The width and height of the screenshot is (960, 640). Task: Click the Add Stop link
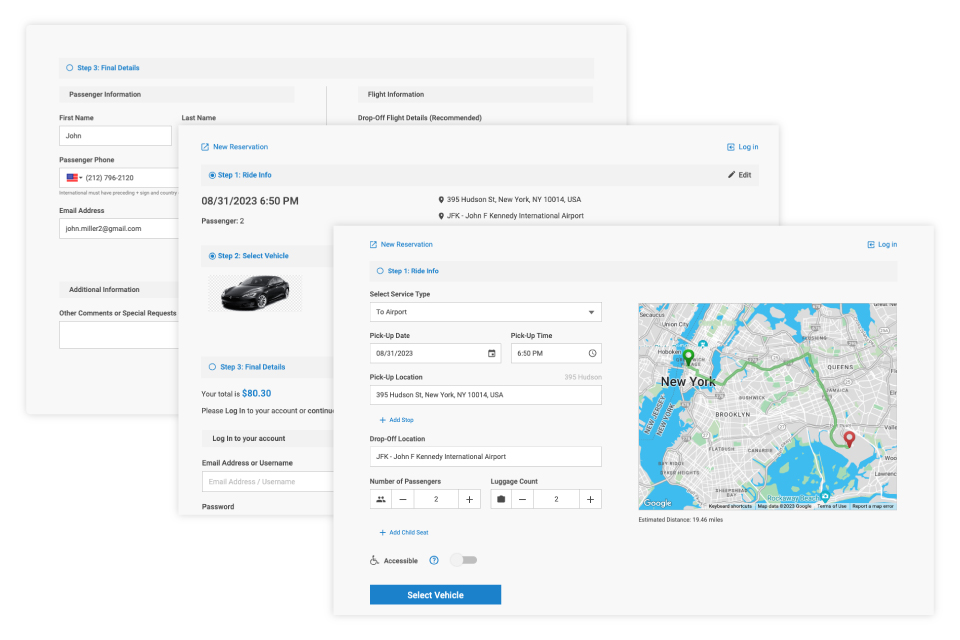pyautogui.click(x=397, y=420)
